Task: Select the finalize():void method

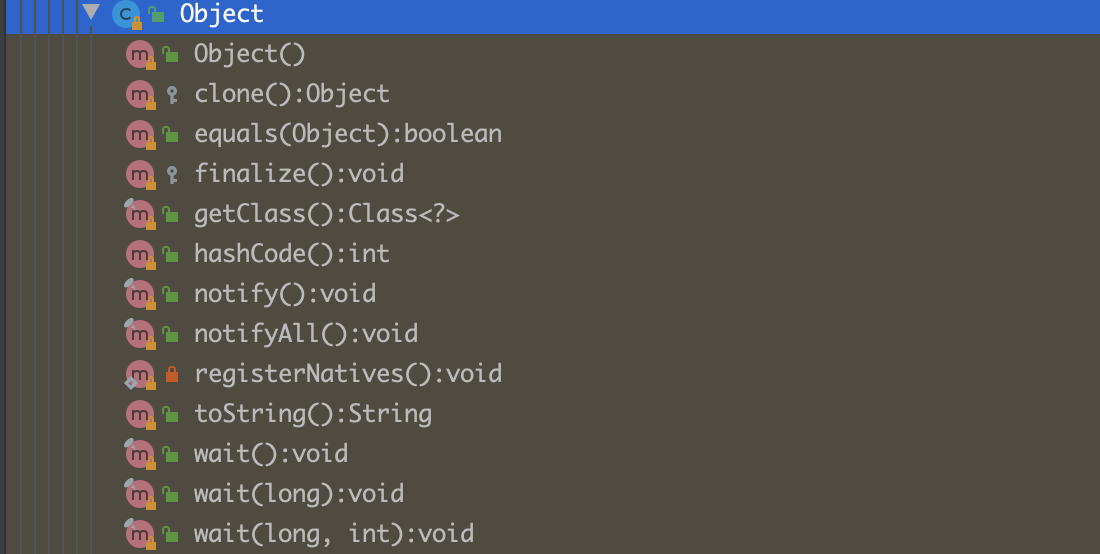Action: tap(299, 174)
